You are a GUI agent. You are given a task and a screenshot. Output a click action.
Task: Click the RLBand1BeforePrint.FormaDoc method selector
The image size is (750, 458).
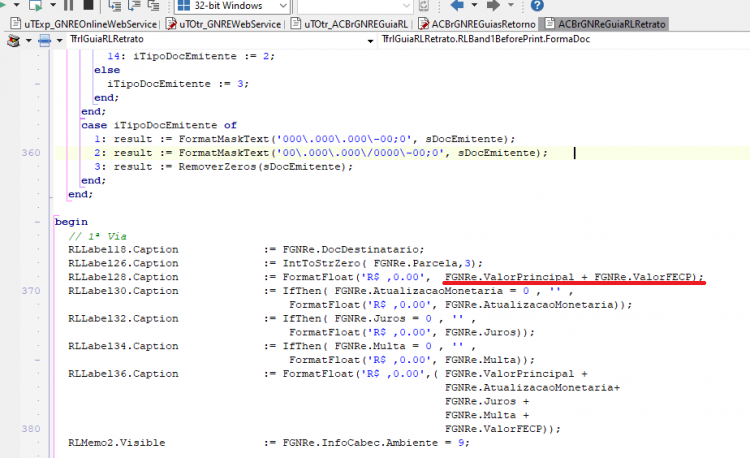[x=563, y=39]
